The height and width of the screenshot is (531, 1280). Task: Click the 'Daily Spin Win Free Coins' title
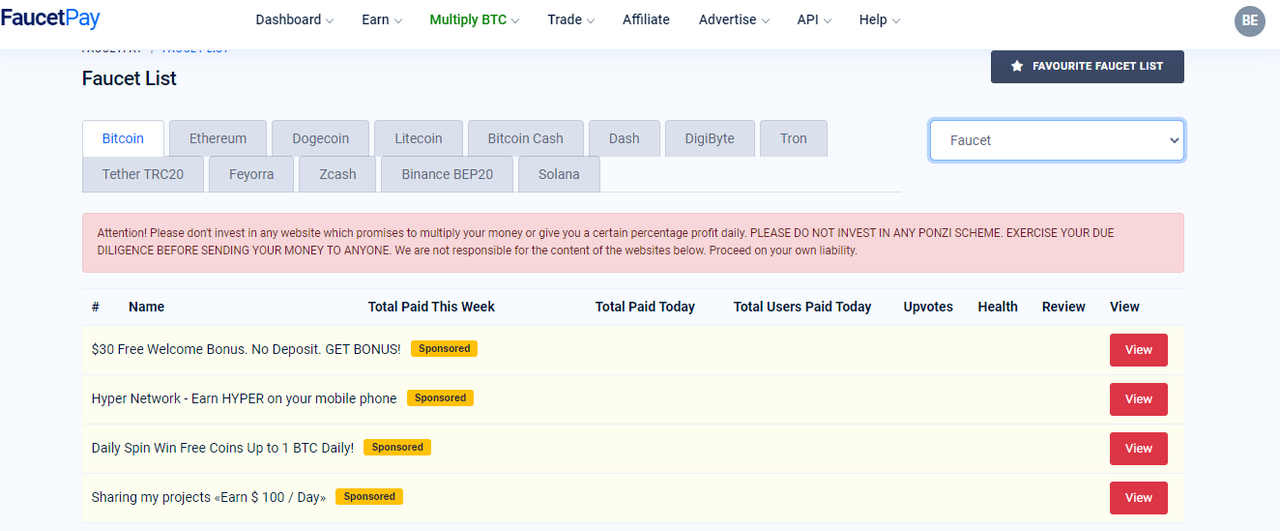(222, 448)
